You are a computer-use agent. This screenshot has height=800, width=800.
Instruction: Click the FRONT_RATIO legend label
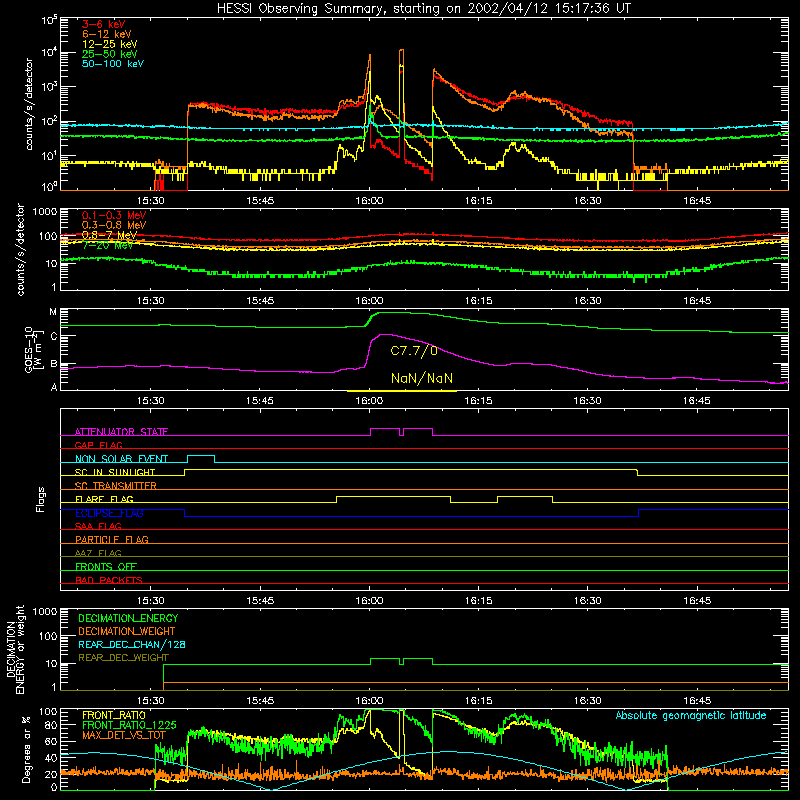[x=114, y=715]
